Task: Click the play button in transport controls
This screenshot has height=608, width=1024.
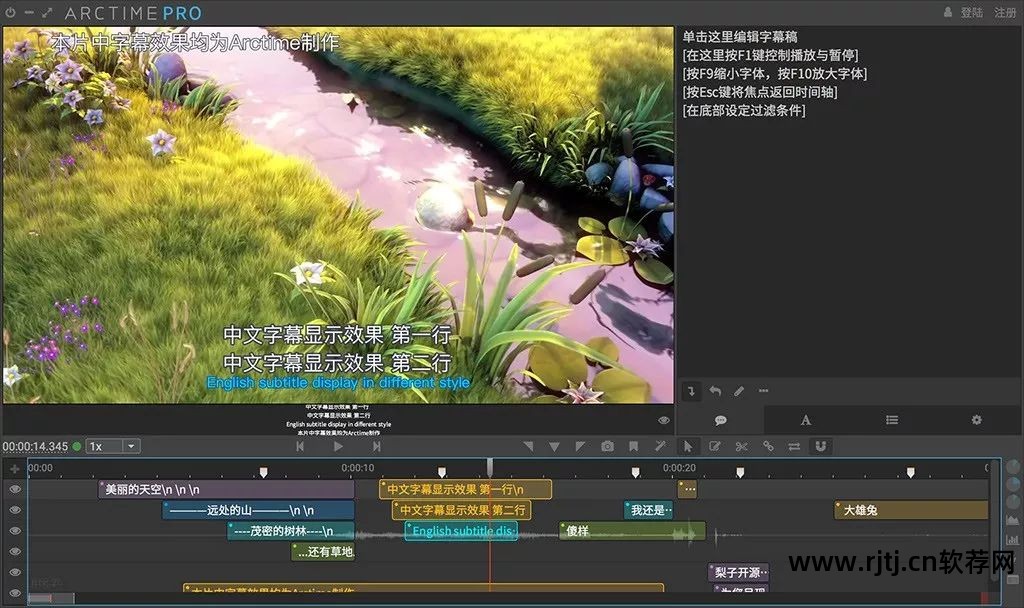Action: coord(338,447)
